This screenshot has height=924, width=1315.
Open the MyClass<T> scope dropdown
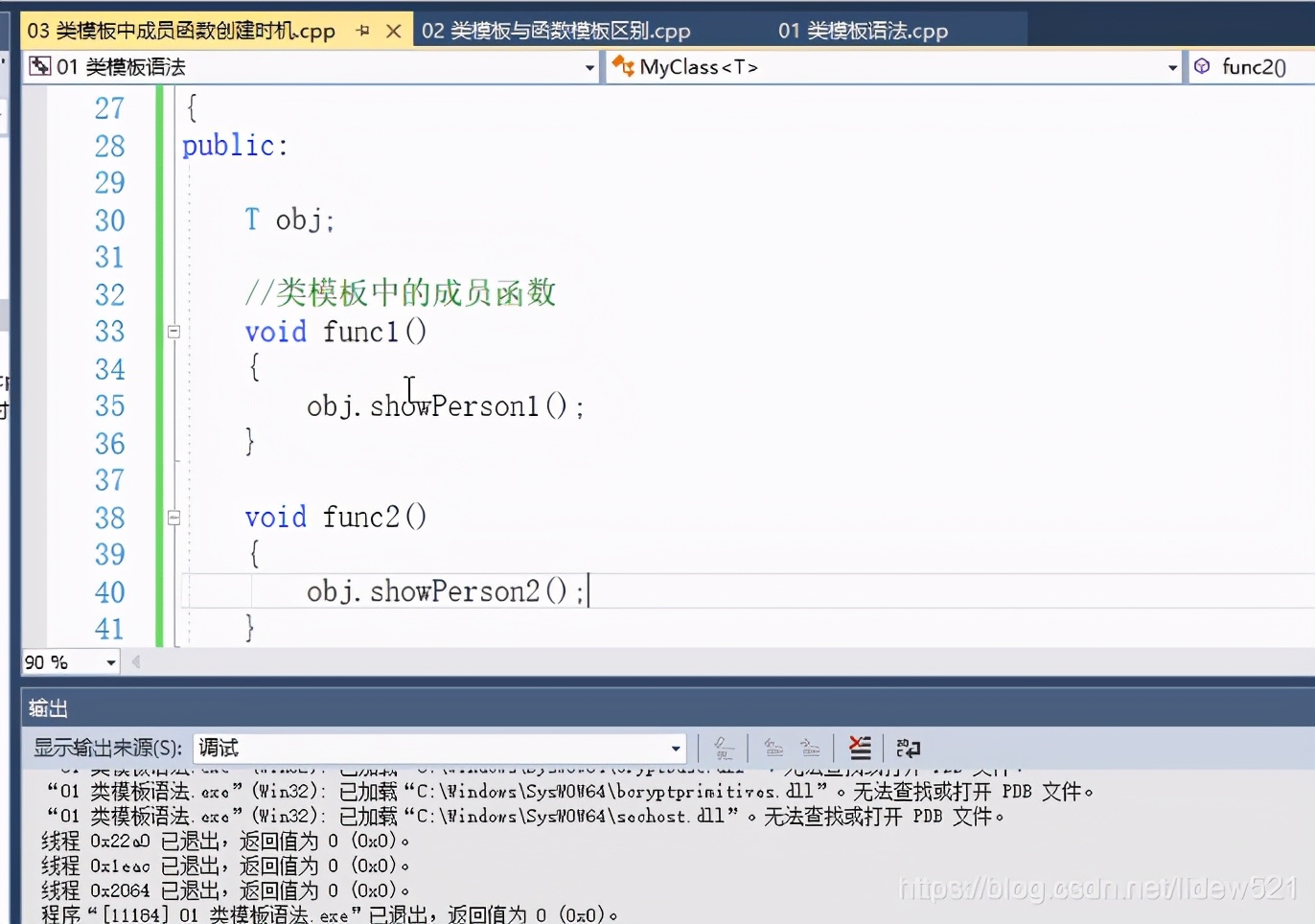(x=1171, y=67)
